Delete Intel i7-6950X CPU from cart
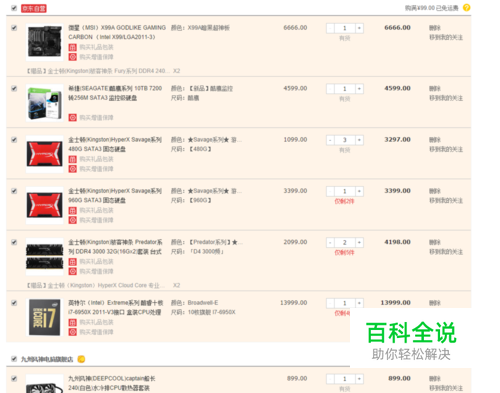Image resolution: width=500 pixels, height=393 pixels. point(435,303)
